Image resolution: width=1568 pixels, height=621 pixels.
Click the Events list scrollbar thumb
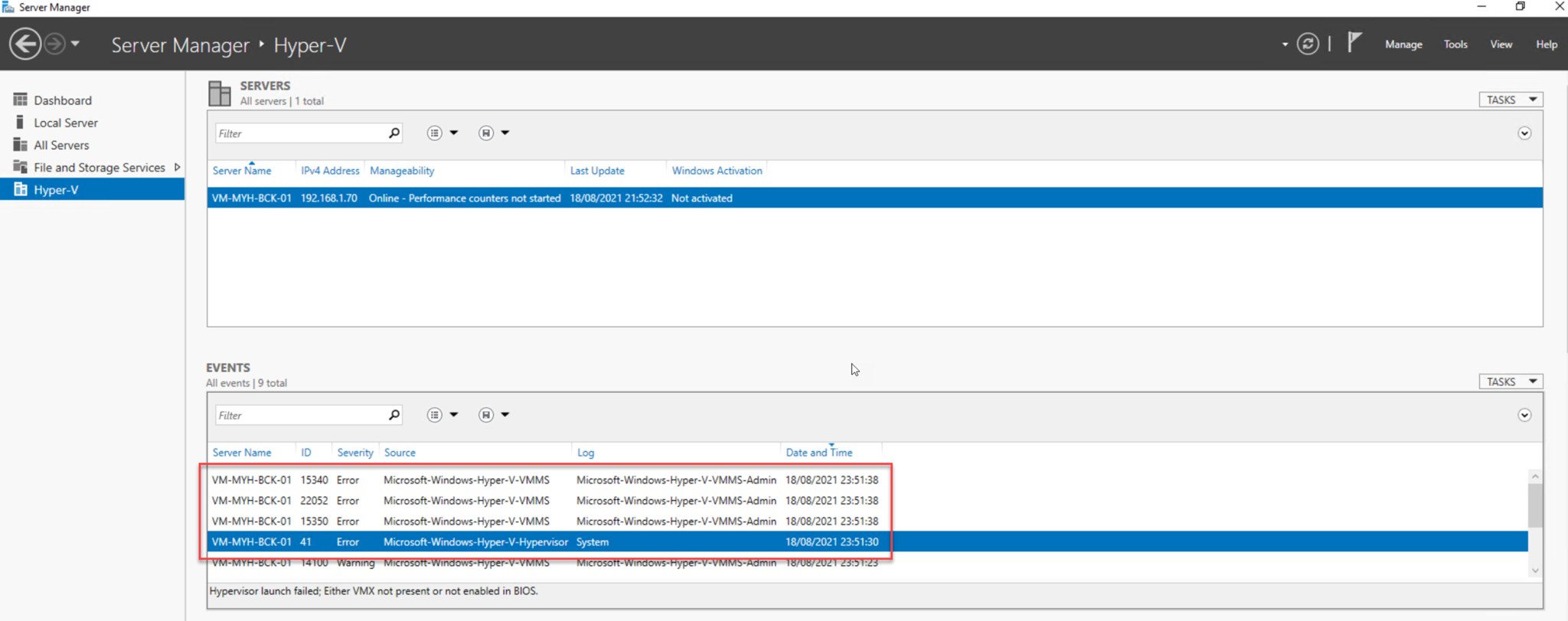[1535, 505]
